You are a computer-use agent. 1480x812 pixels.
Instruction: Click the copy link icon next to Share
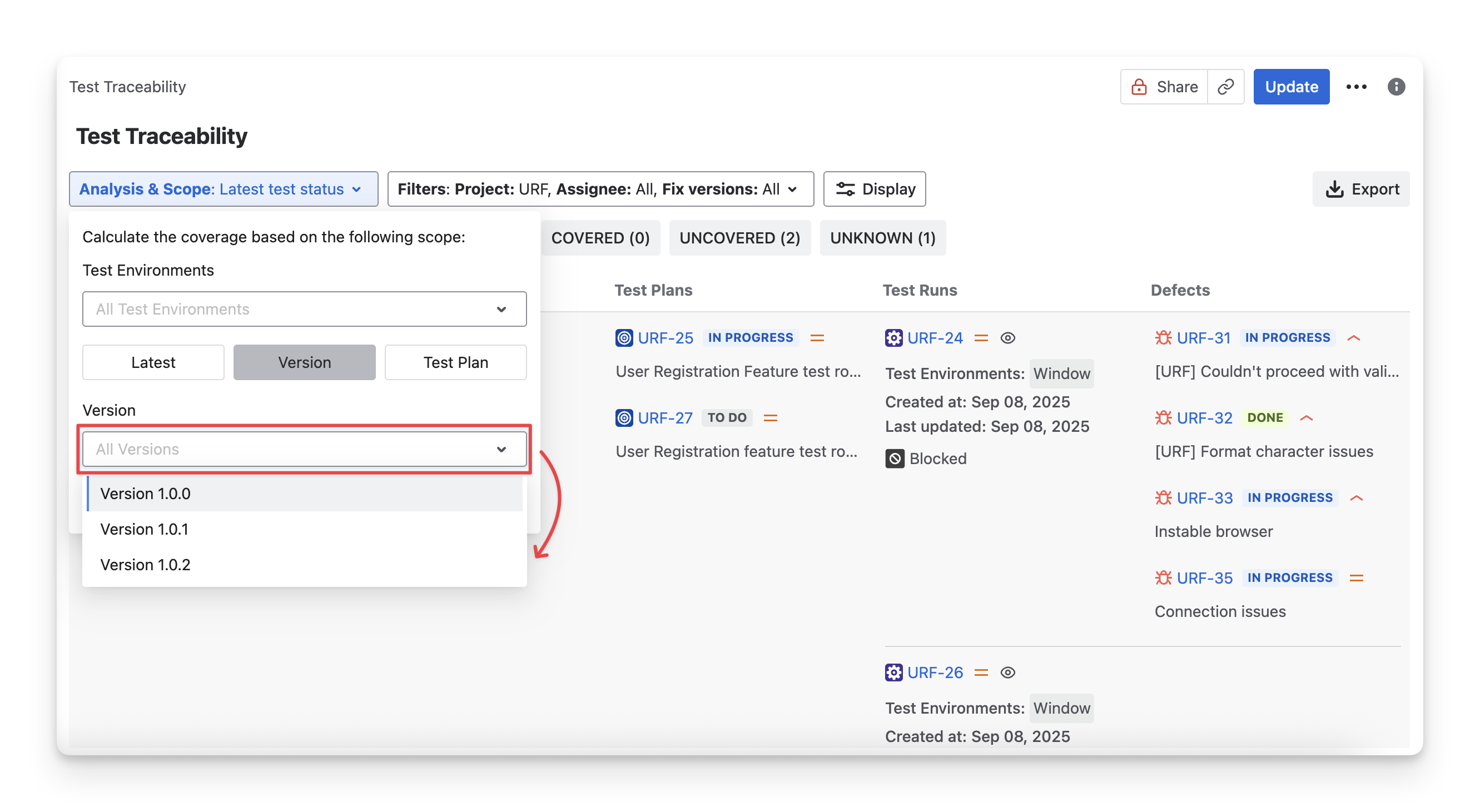1225,87
